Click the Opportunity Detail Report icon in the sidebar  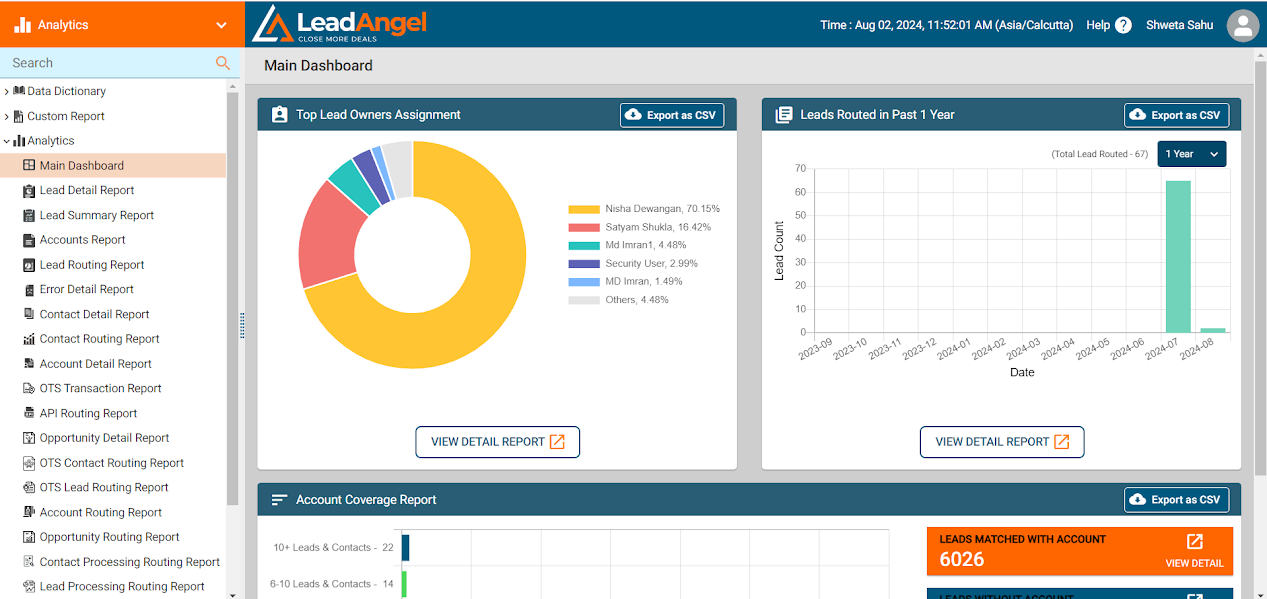point(29,438)
